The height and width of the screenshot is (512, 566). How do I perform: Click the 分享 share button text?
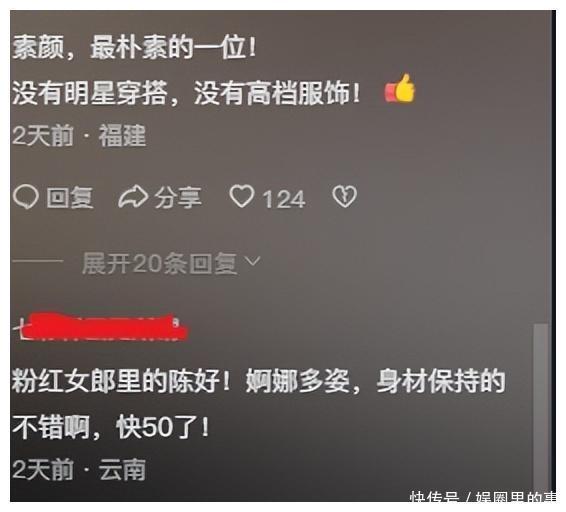pyautogui.click(x=178, y=198)
